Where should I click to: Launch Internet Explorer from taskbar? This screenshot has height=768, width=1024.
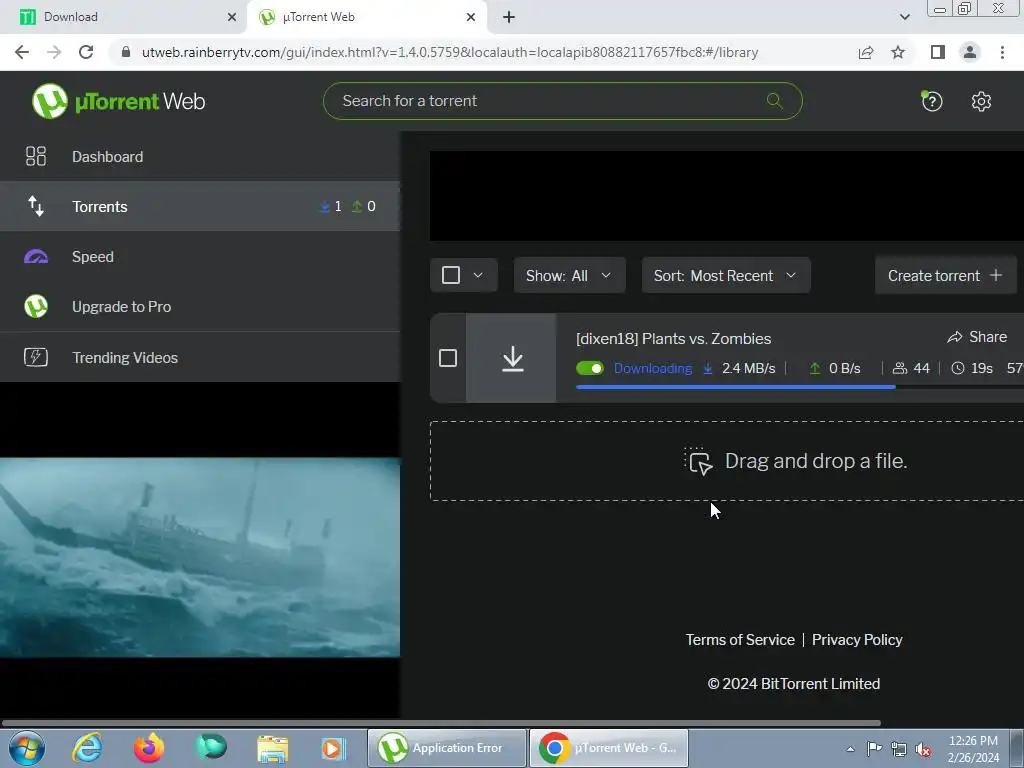87,748
